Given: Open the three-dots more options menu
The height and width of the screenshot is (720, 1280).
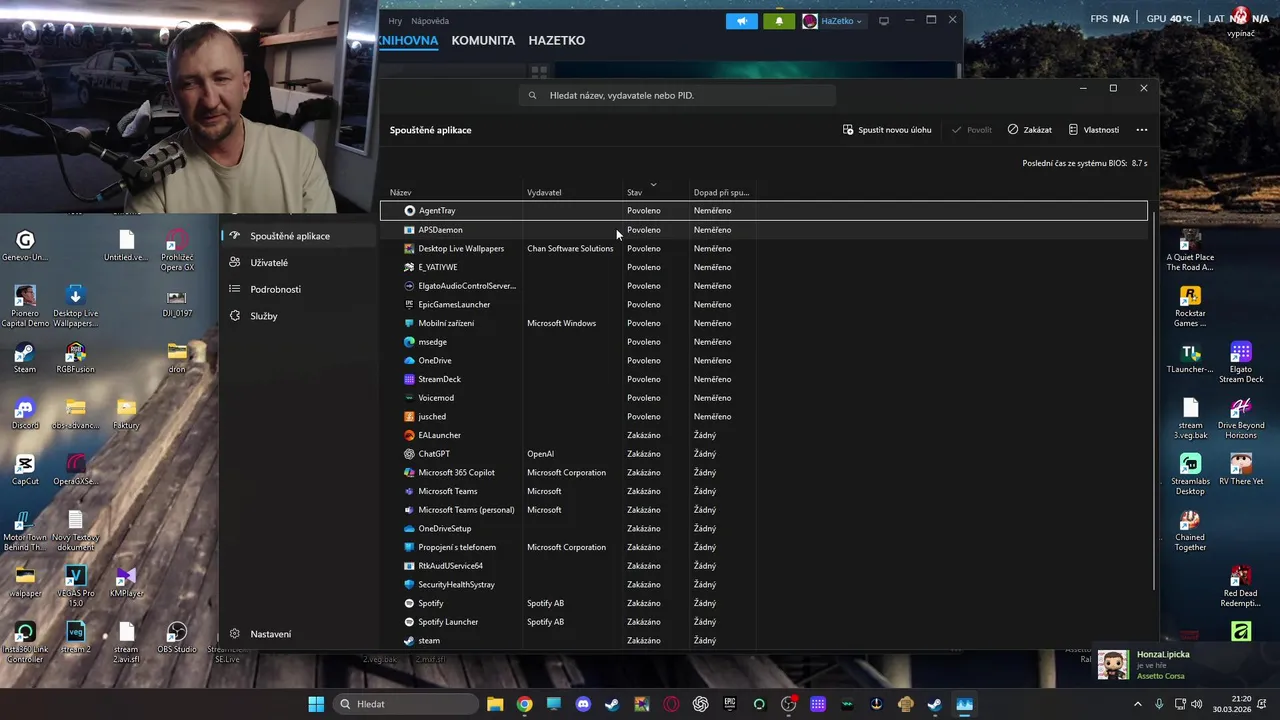Looking at the screenshot, I should point(1142,130).
